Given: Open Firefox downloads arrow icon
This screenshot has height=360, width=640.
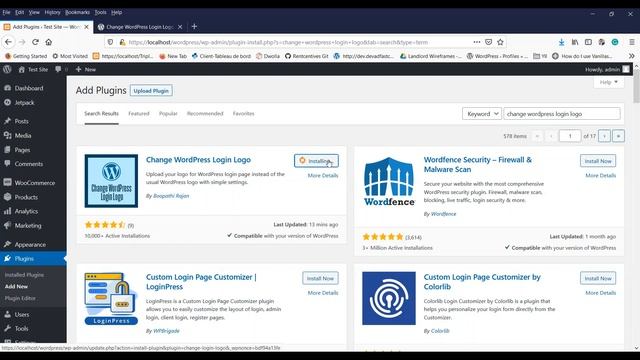Looking at the screenshot, I should click(562, 42).
